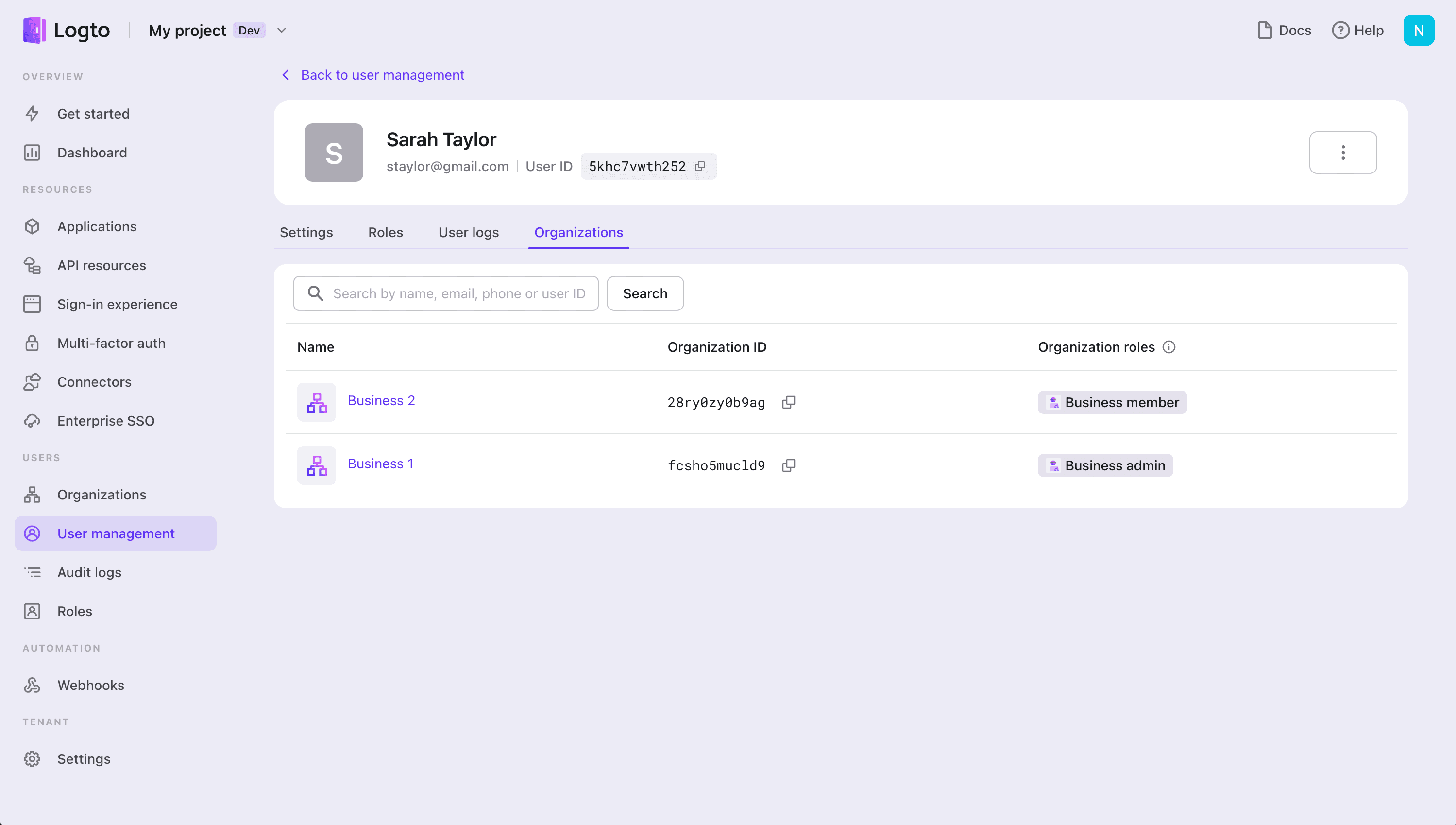The width and height of the screenshot is (1456, 825).
Task: Click the Business 2 organization name link
Action: [382, 401]
